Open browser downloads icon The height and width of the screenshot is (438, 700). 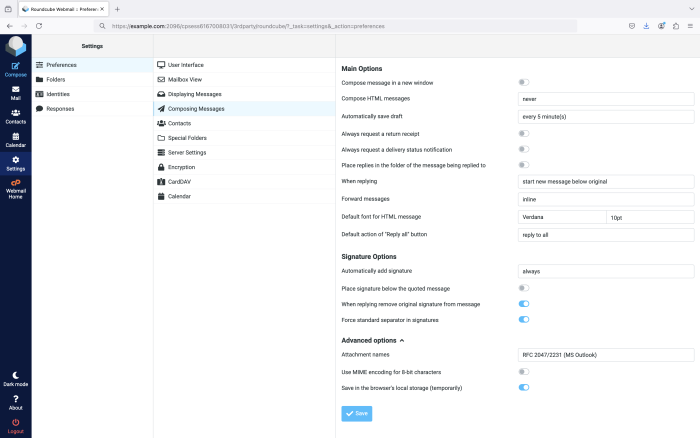(646, 26)
